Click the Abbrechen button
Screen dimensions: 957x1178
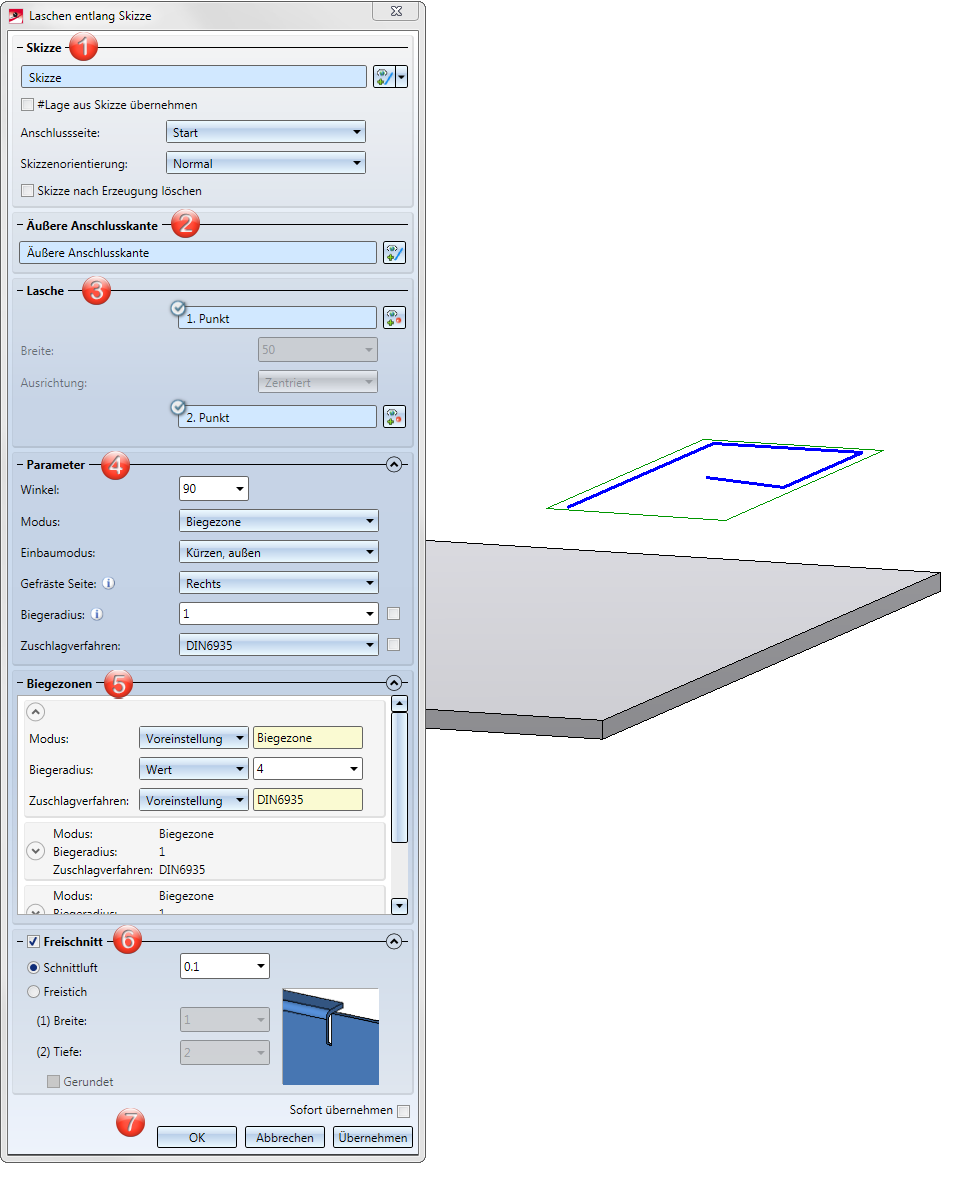pos(285,1137)
